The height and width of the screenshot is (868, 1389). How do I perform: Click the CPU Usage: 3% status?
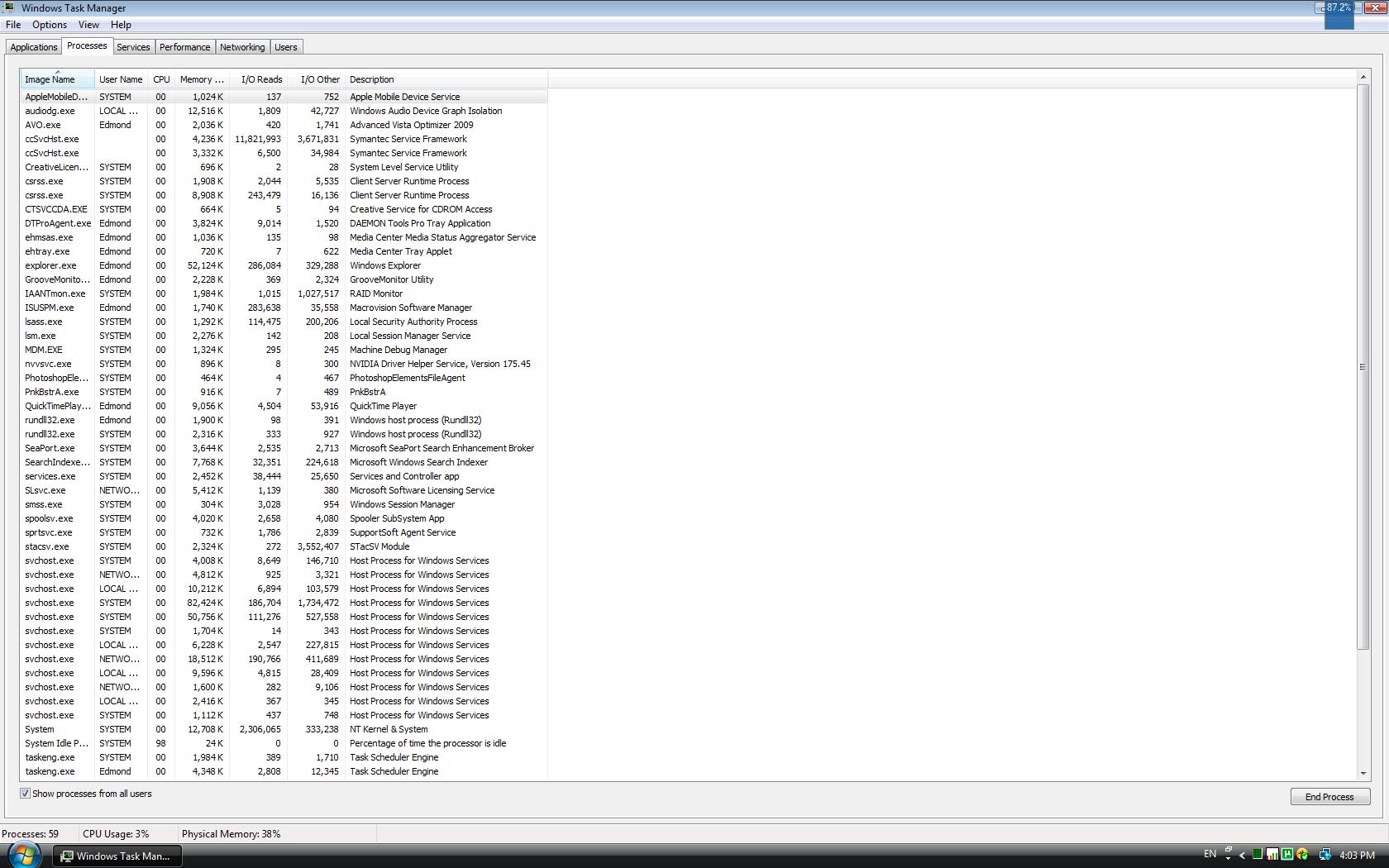point(116,833)
